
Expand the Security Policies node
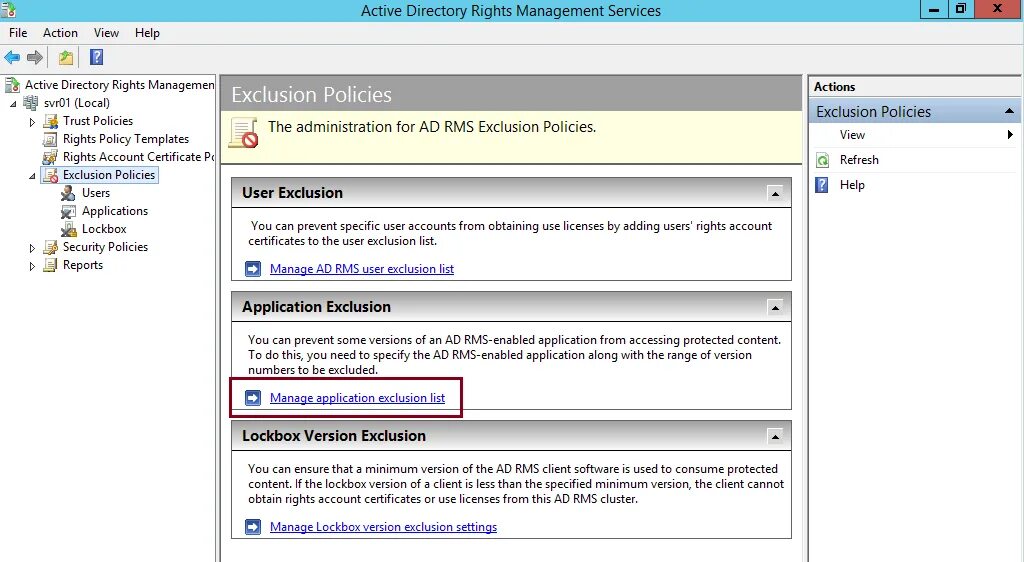32,248
